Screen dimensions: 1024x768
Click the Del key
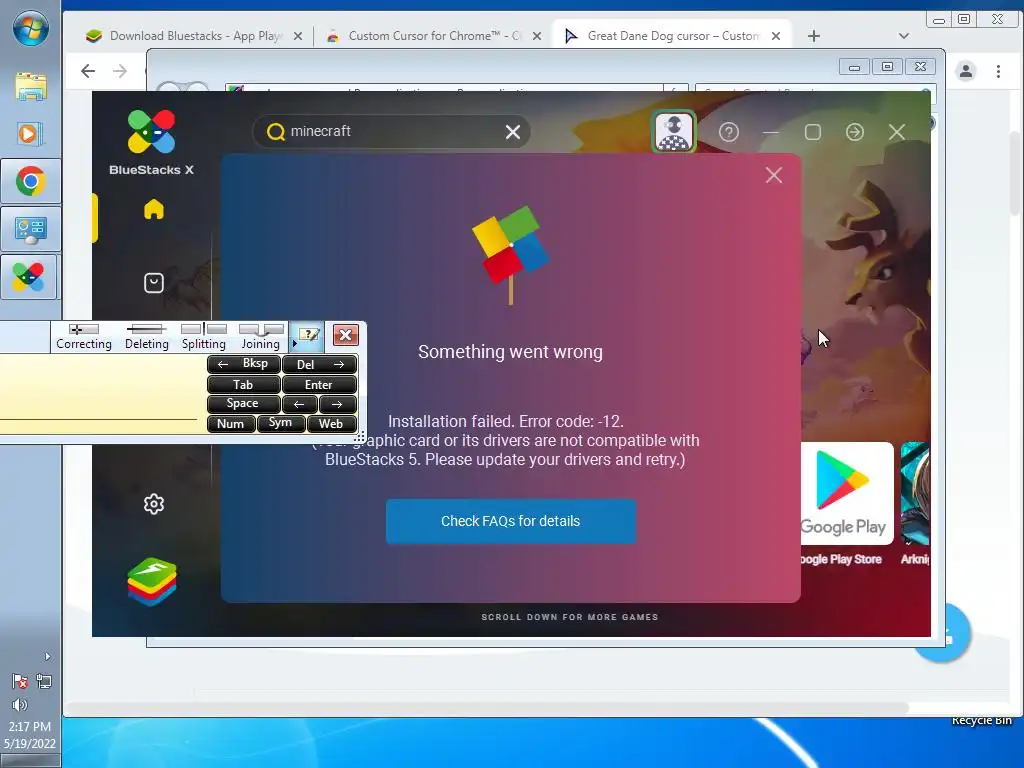click(x=320, y=364)
